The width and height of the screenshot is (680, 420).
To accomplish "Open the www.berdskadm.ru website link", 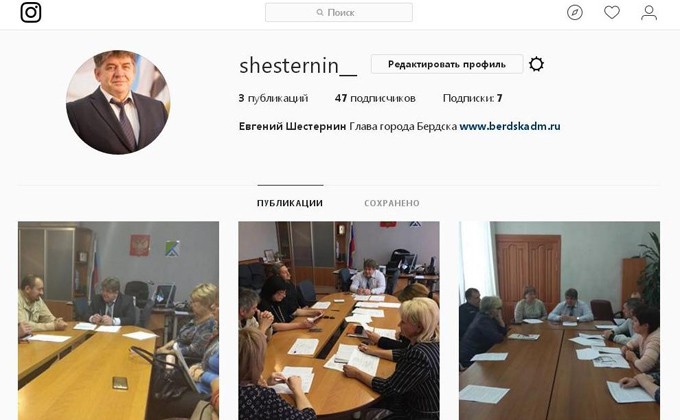I will click(510, 126).
